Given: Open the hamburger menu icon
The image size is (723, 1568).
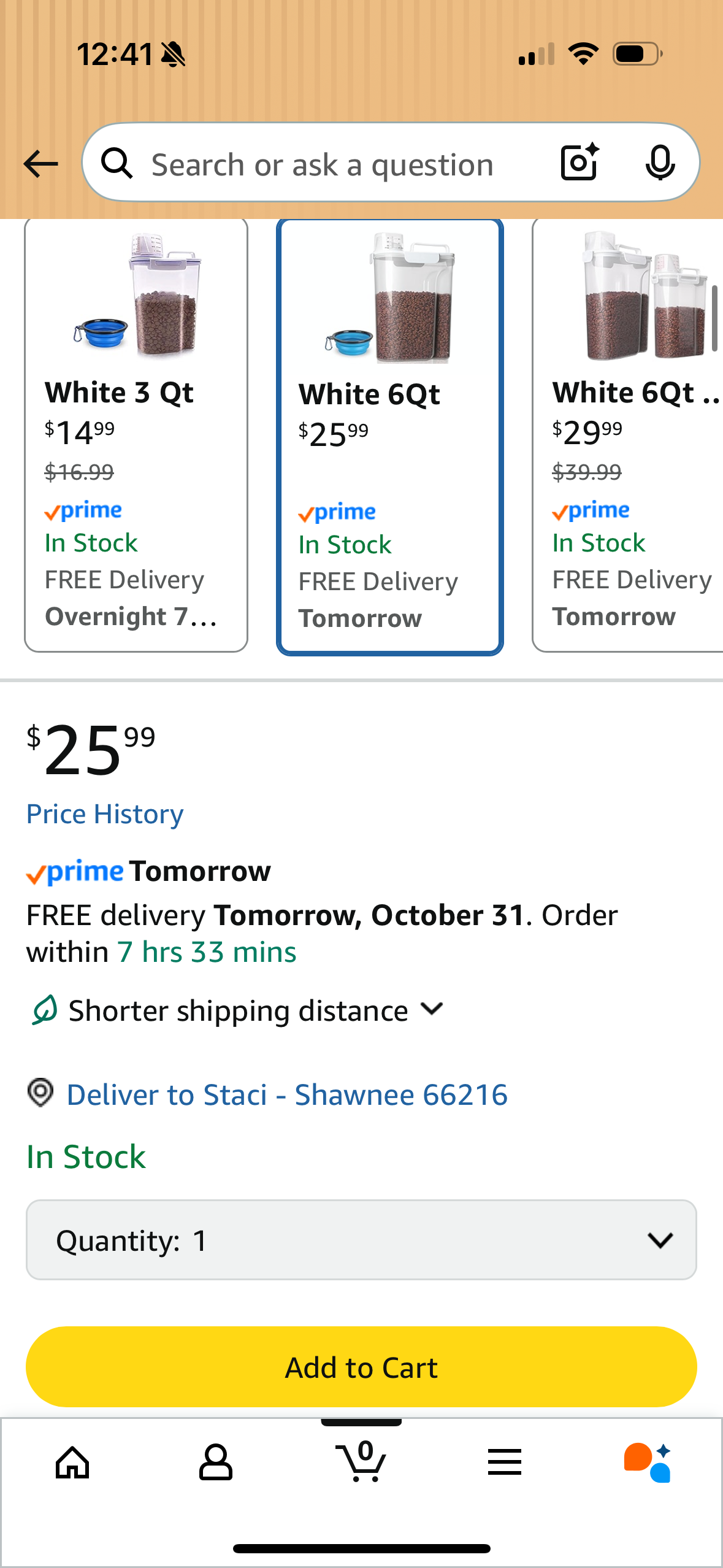Looking at the screenshot, I should tap(505, 1462).
